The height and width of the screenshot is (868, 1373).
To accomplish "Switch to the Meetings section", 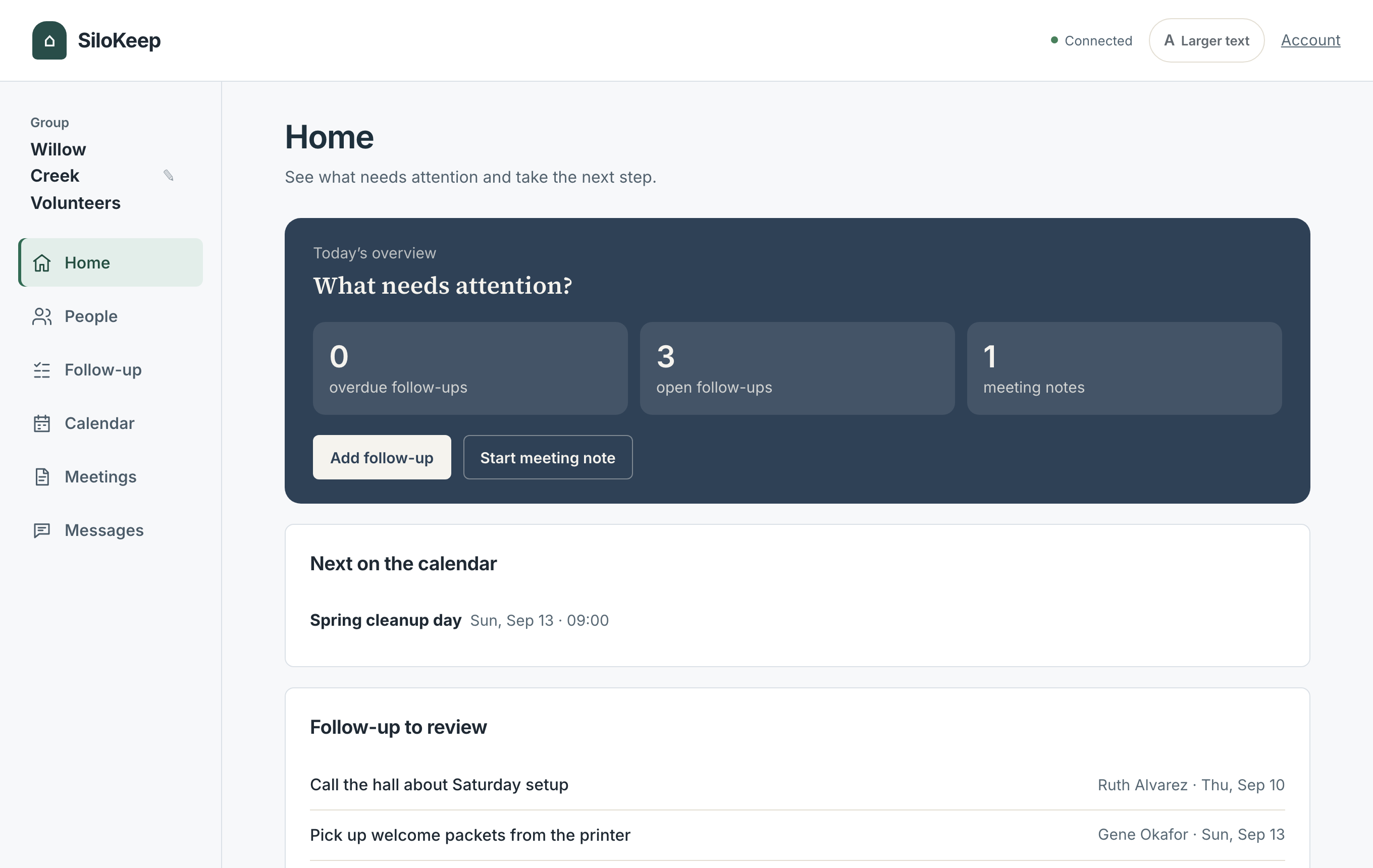I will (111, 477).
